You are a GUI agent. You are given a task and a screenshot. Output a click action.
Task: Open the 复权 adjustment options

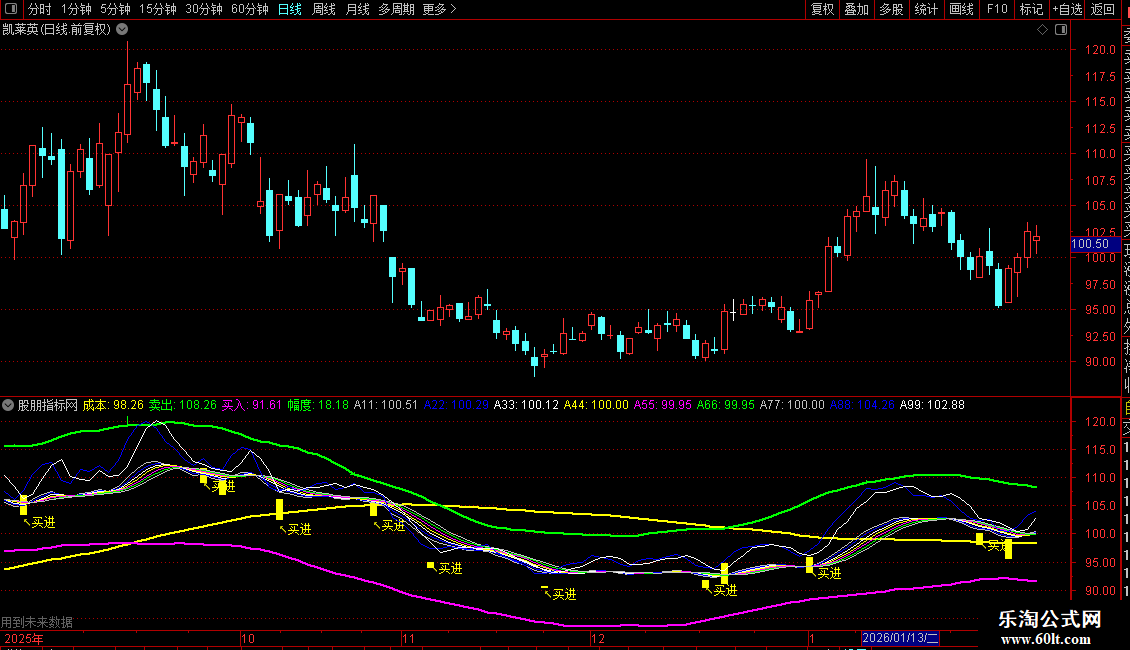(x=822, y=9)
